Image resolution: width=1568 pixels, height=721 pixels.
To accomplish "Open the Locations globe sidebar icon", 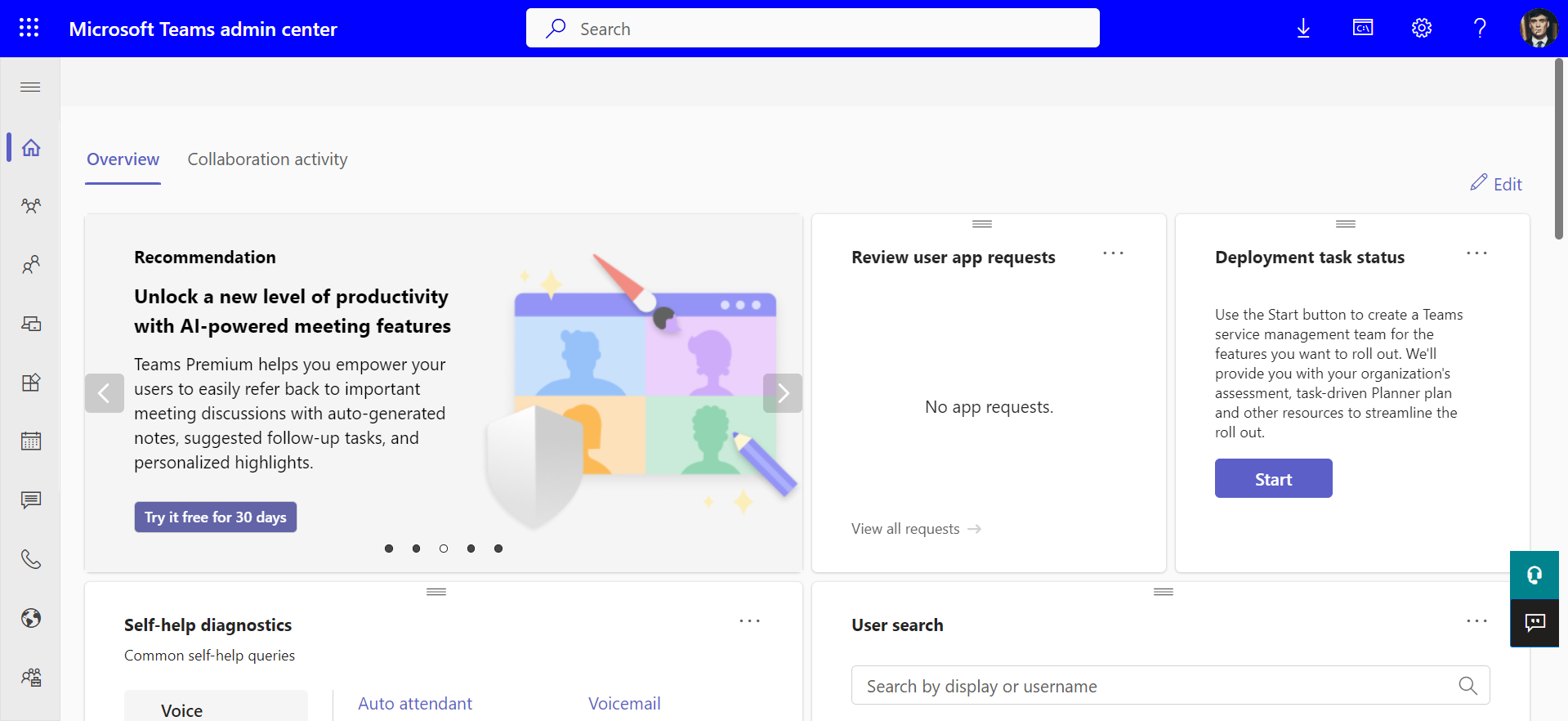I will [31, 618].
